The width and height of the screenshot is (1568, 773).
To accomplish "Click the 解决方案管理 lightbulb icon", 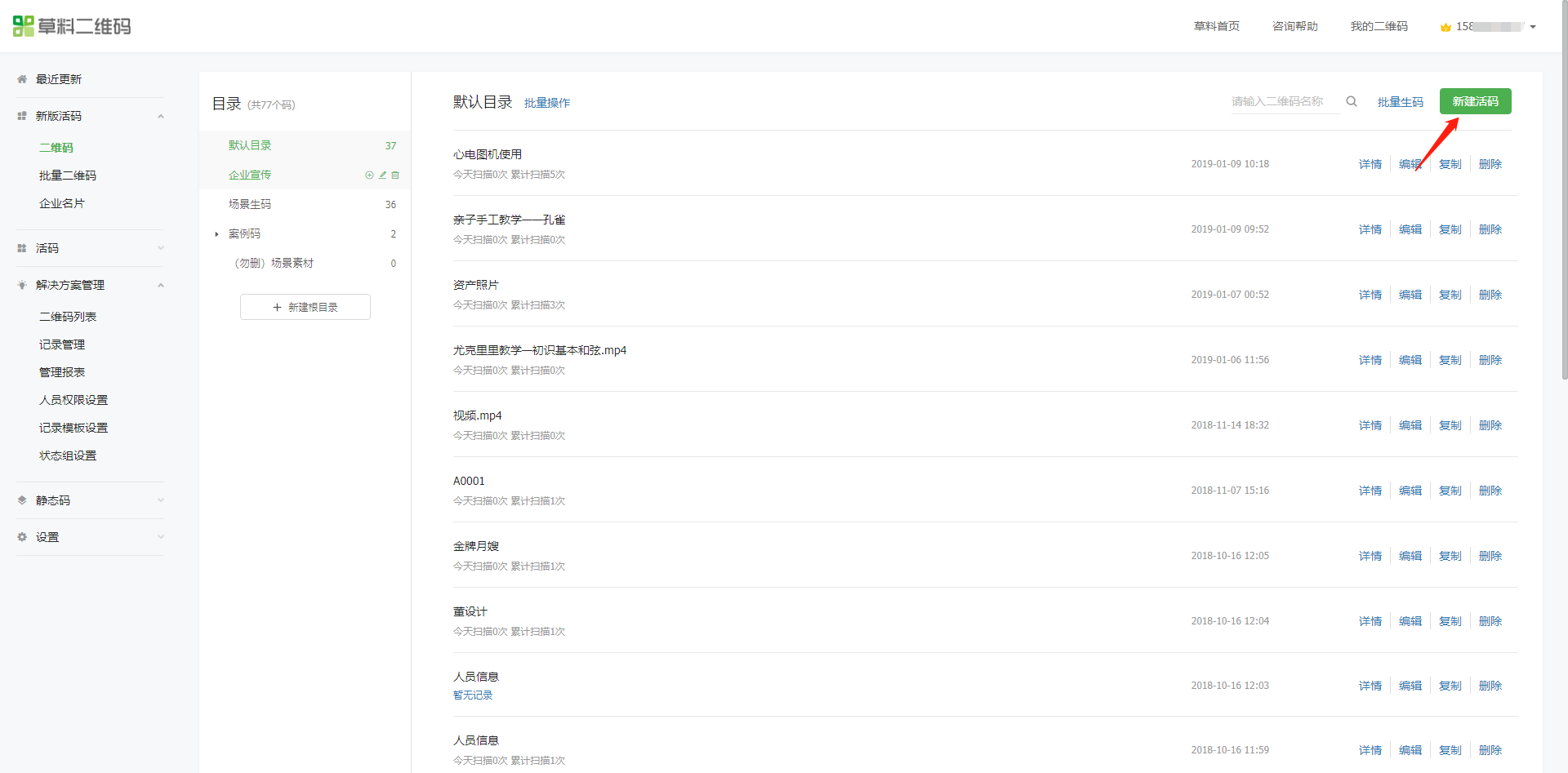I will click(x=22, y=285).
